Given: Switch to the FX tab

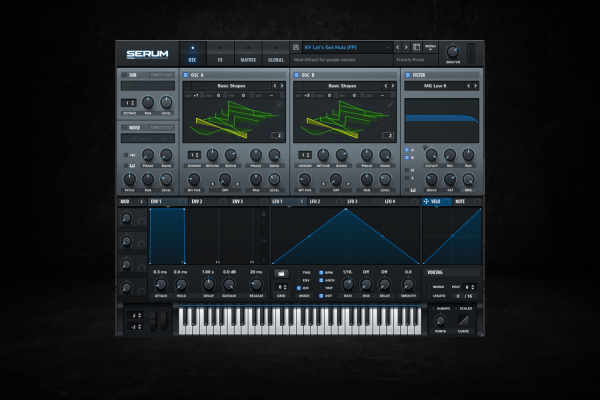Looking at the screenshot, I should (220, 53).
